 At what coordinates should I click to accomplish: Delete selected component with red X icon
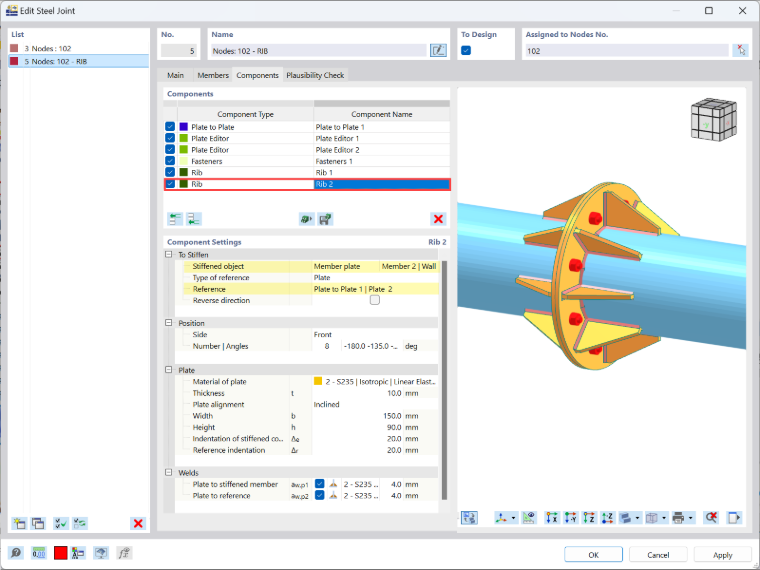[438, 219]
